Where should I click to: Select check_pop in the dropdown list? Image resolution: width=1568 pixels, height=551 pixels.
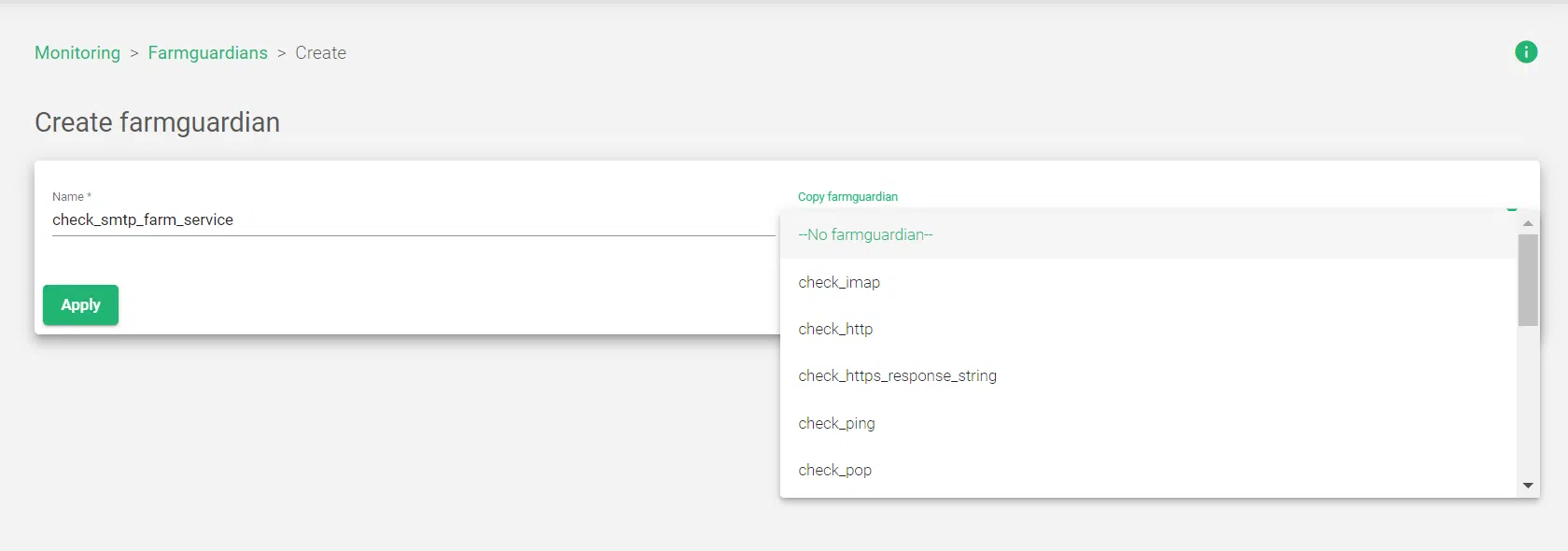pos(834,470)
